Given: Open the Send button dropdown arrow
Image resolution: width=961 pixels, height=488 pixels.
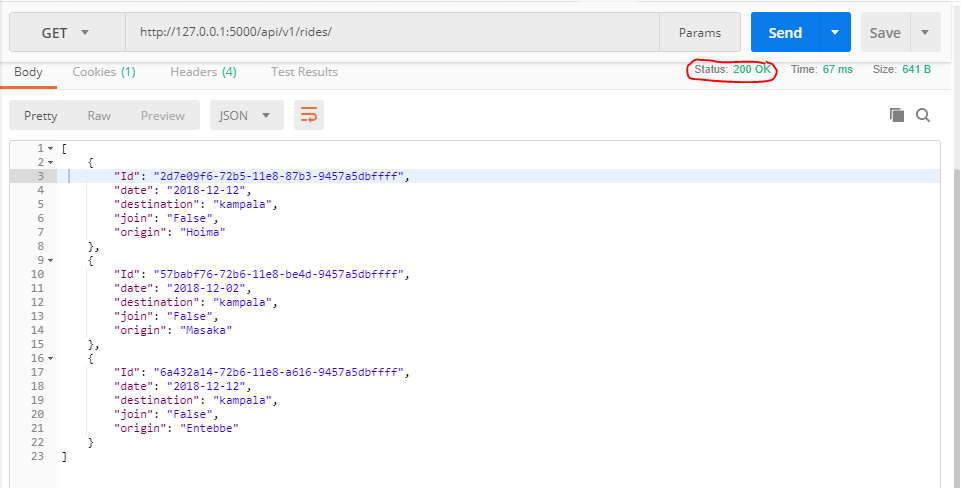Looking at the screenshot, I should click(x=835, y=32).
